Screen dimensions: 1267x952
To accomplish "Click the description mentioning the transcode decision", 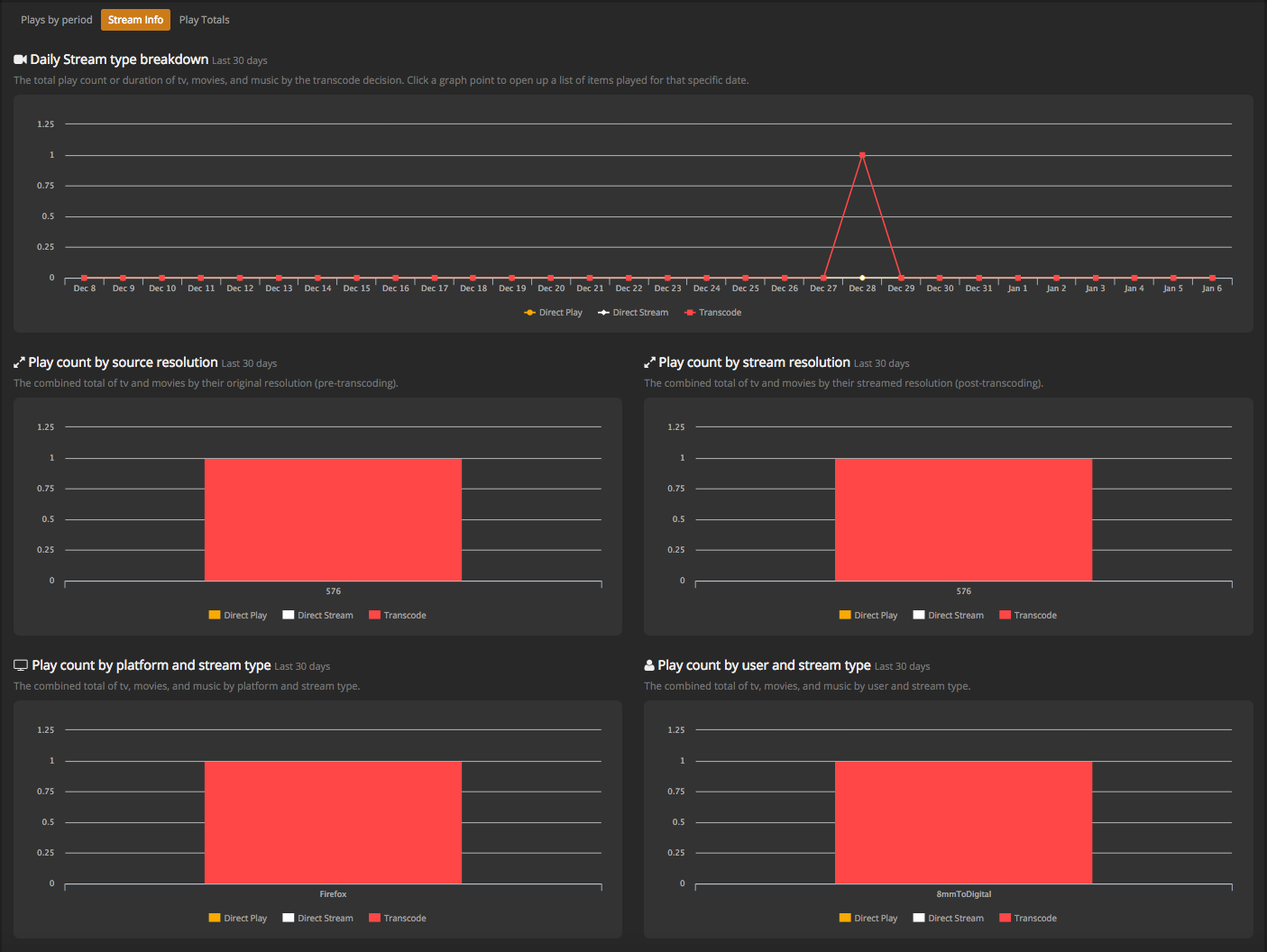I will pos(381,80).
